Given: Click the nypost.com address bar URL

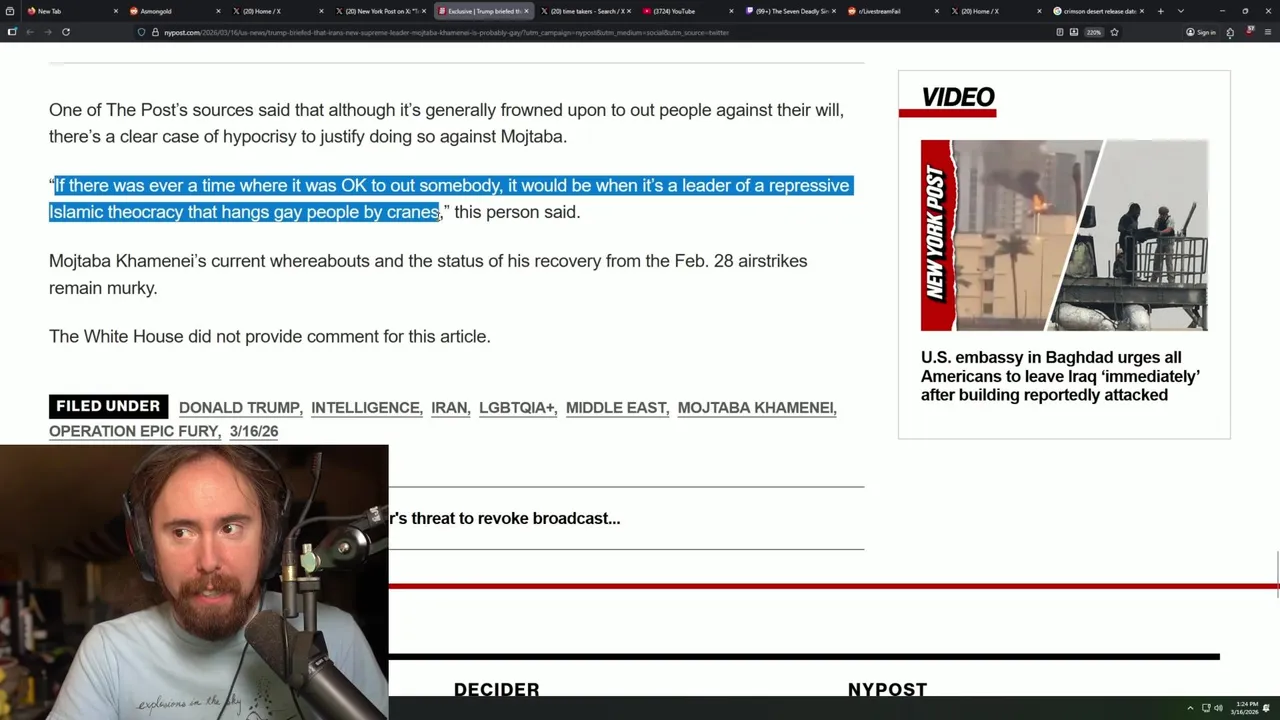Looking at the screenshot, I should coord(447,32).
